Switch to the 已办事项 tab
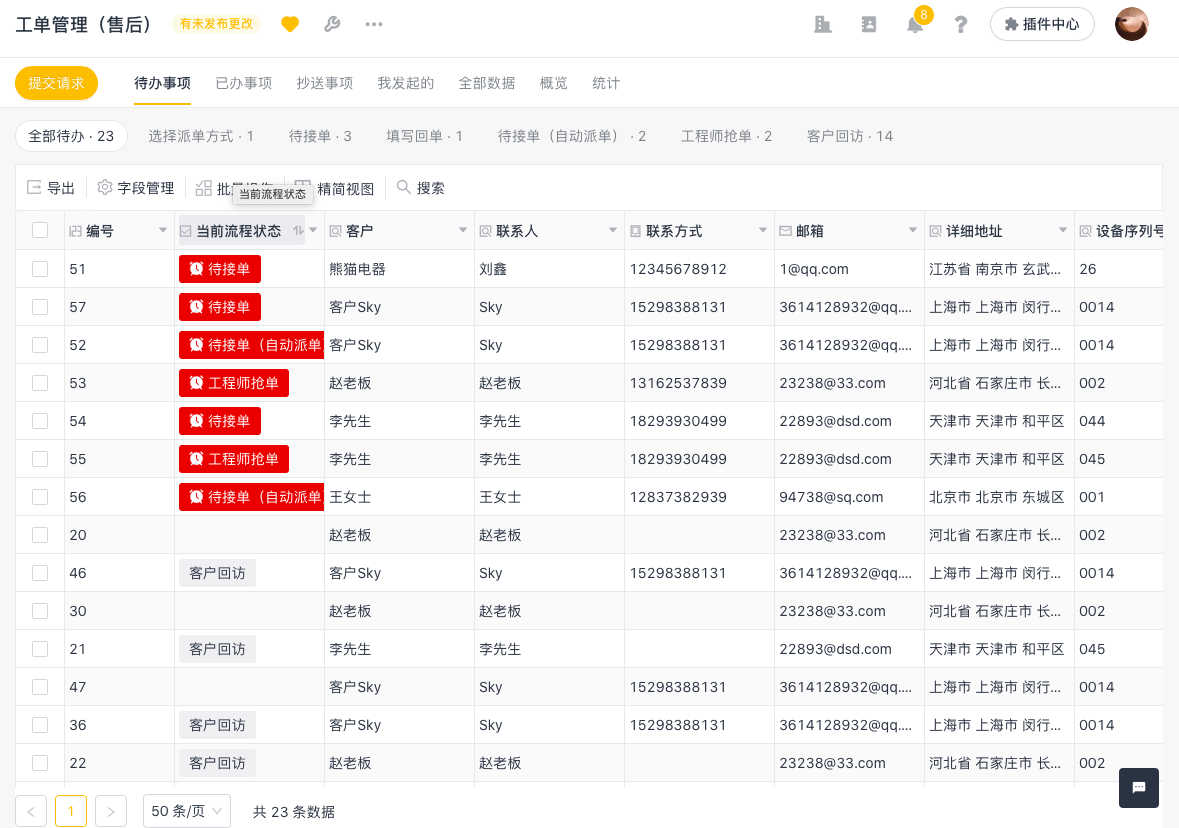 click(244, 83)
